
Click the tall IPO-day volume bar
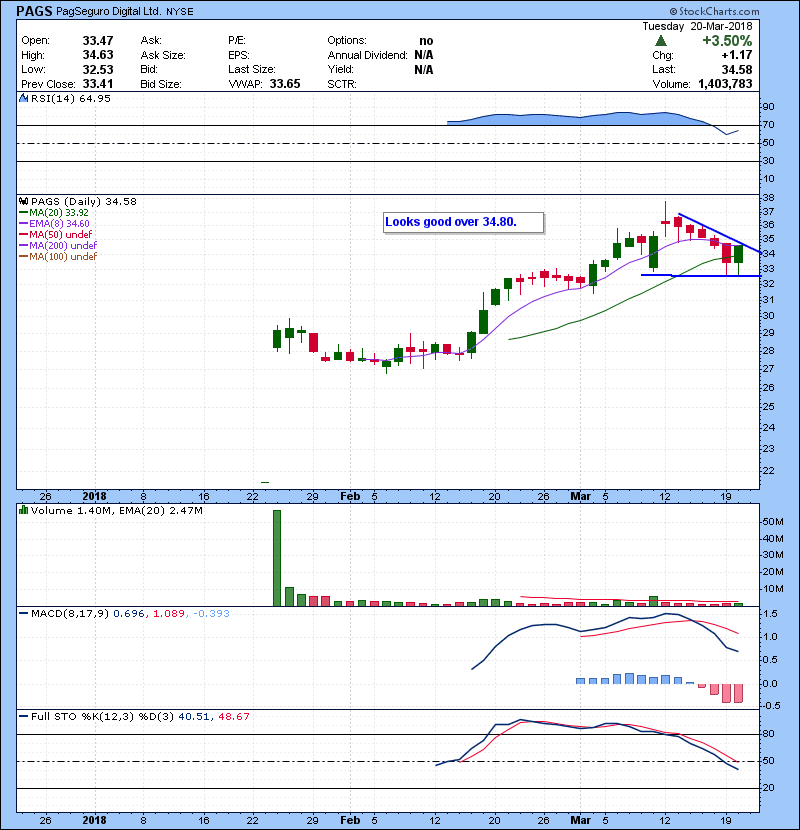(277, 558)
